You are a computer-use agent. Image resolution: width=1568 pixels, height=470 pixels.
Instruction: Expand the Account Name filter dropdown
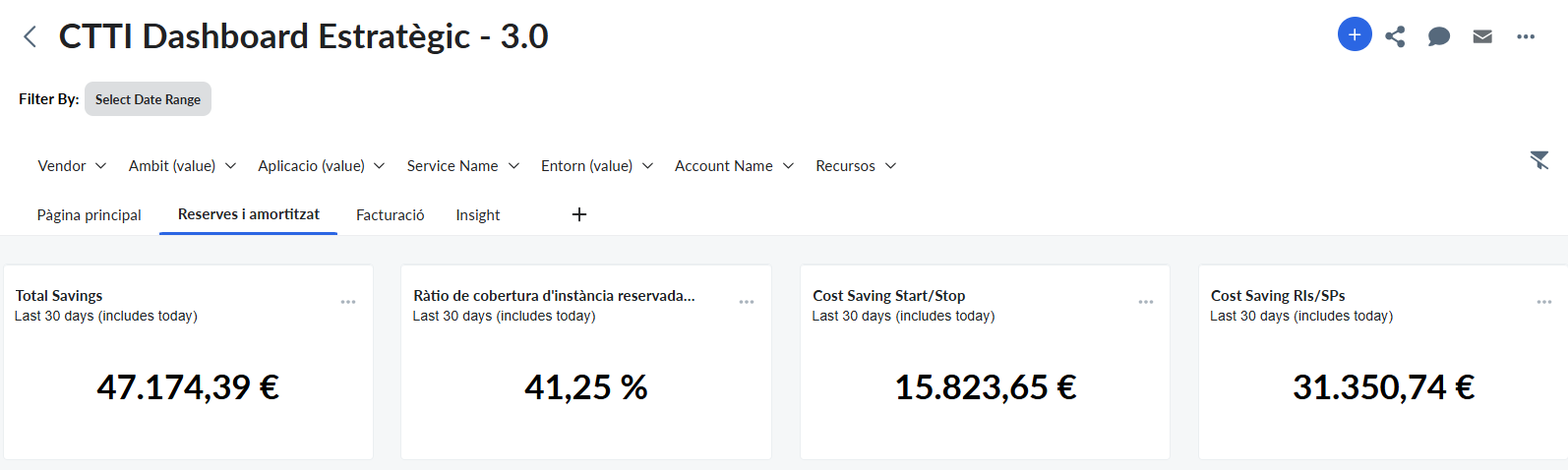point(735,166)
